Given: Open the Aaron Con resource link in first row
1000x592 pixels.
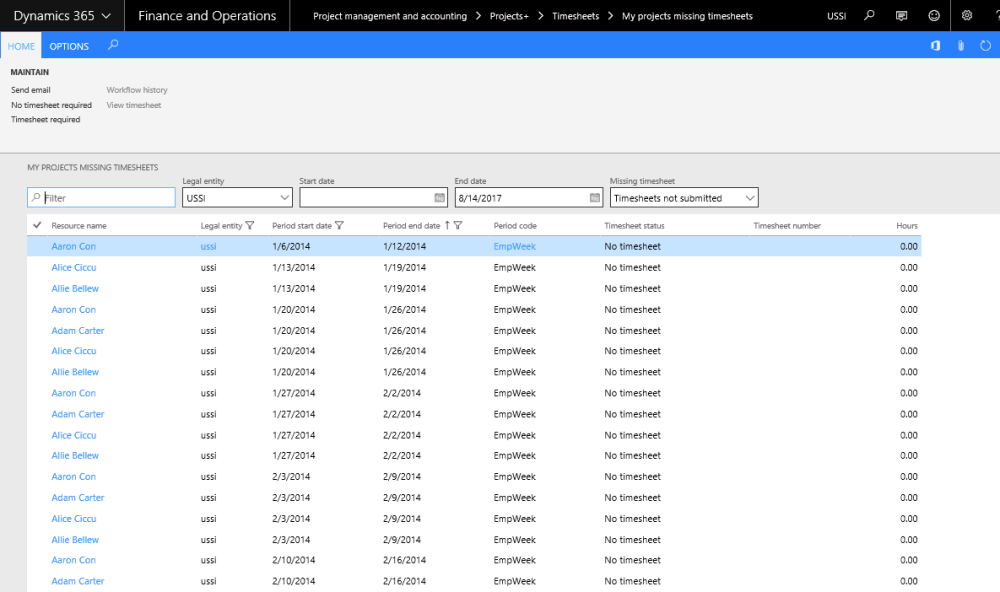Looking at the screenshot, I should [x=73, y=246].
